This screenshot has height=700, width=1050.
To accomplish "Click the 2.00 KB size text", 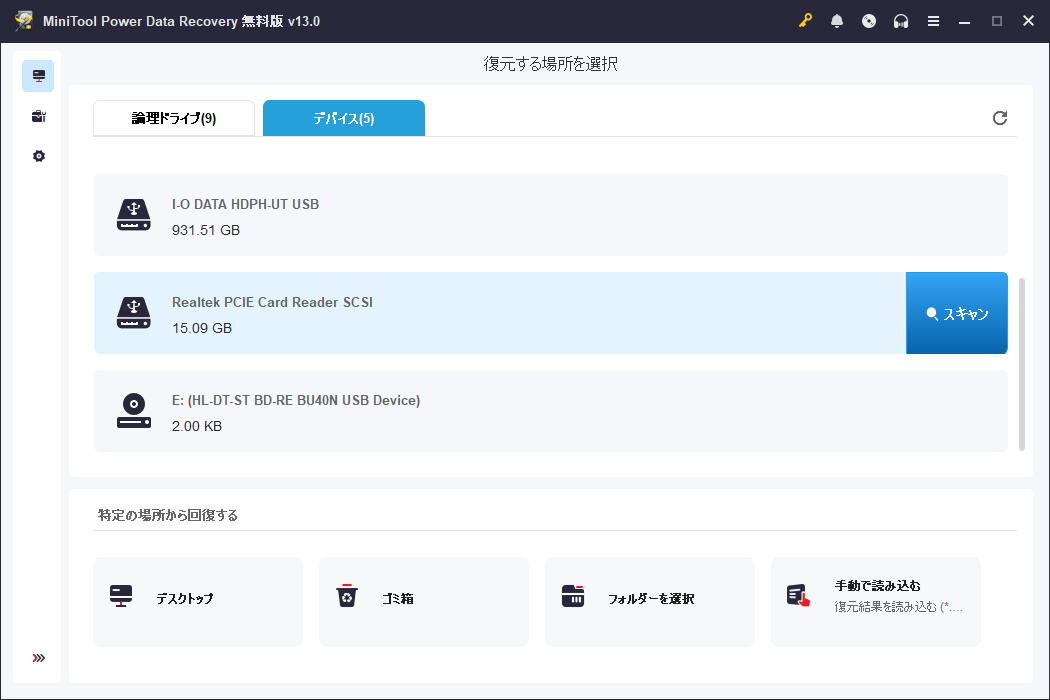I will (x=197, y=426).
